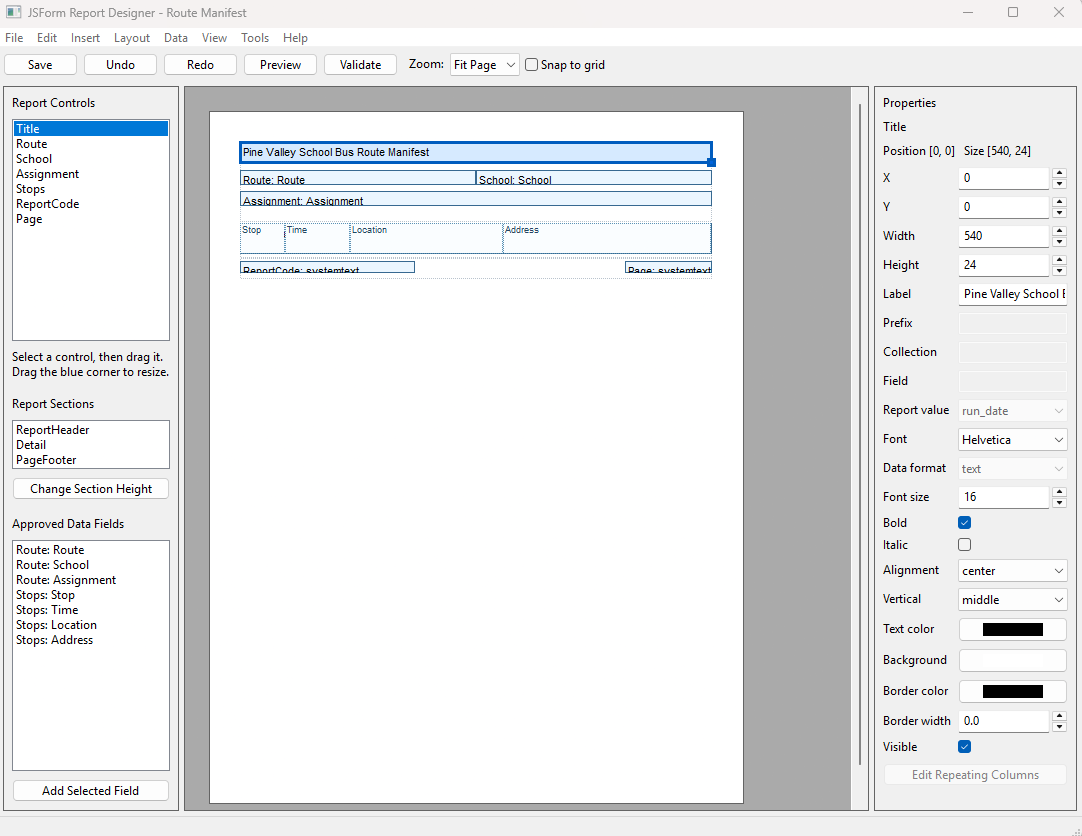Decrease Y value with down stepper arrow
This screenshot has height=836, width=1082.
(1059, 212)
